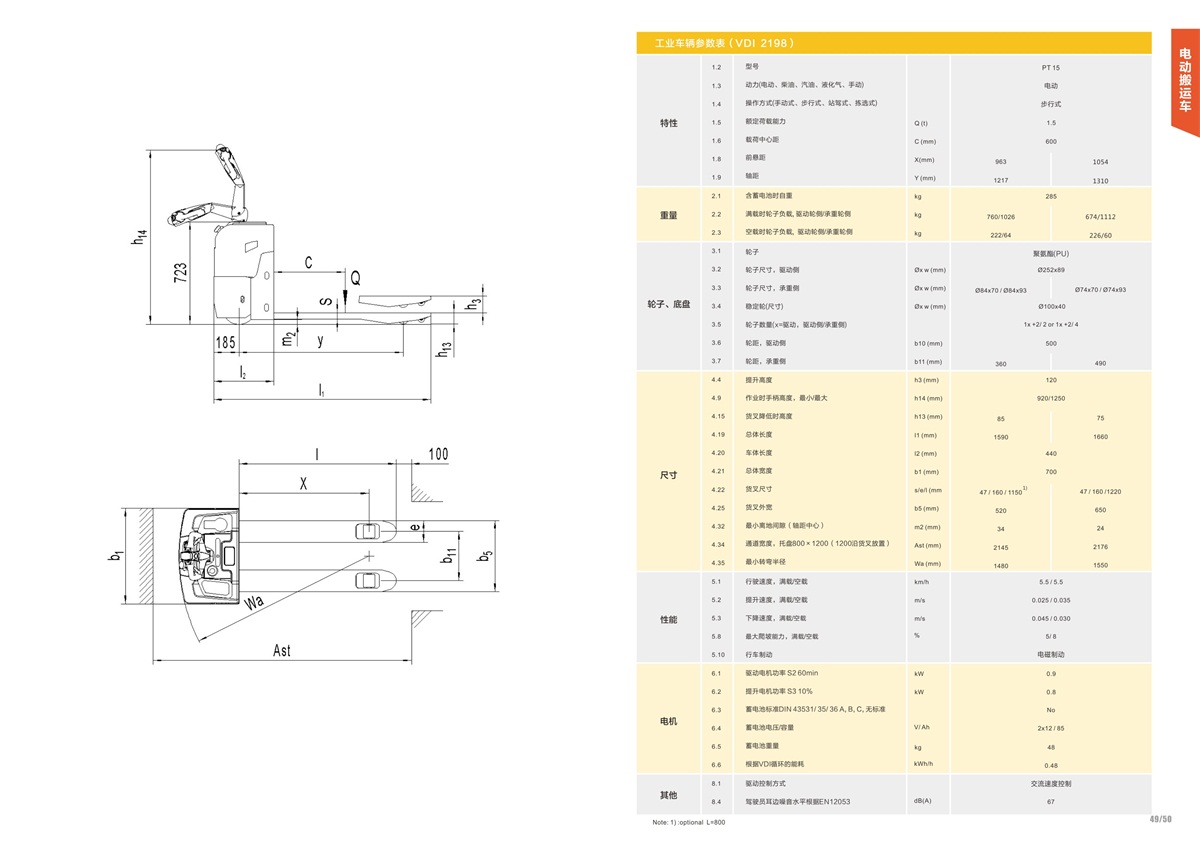Click the fork dimension '47 / 160 / 1150'
Screen dimensions: 1200x855
coord(1002,492)
